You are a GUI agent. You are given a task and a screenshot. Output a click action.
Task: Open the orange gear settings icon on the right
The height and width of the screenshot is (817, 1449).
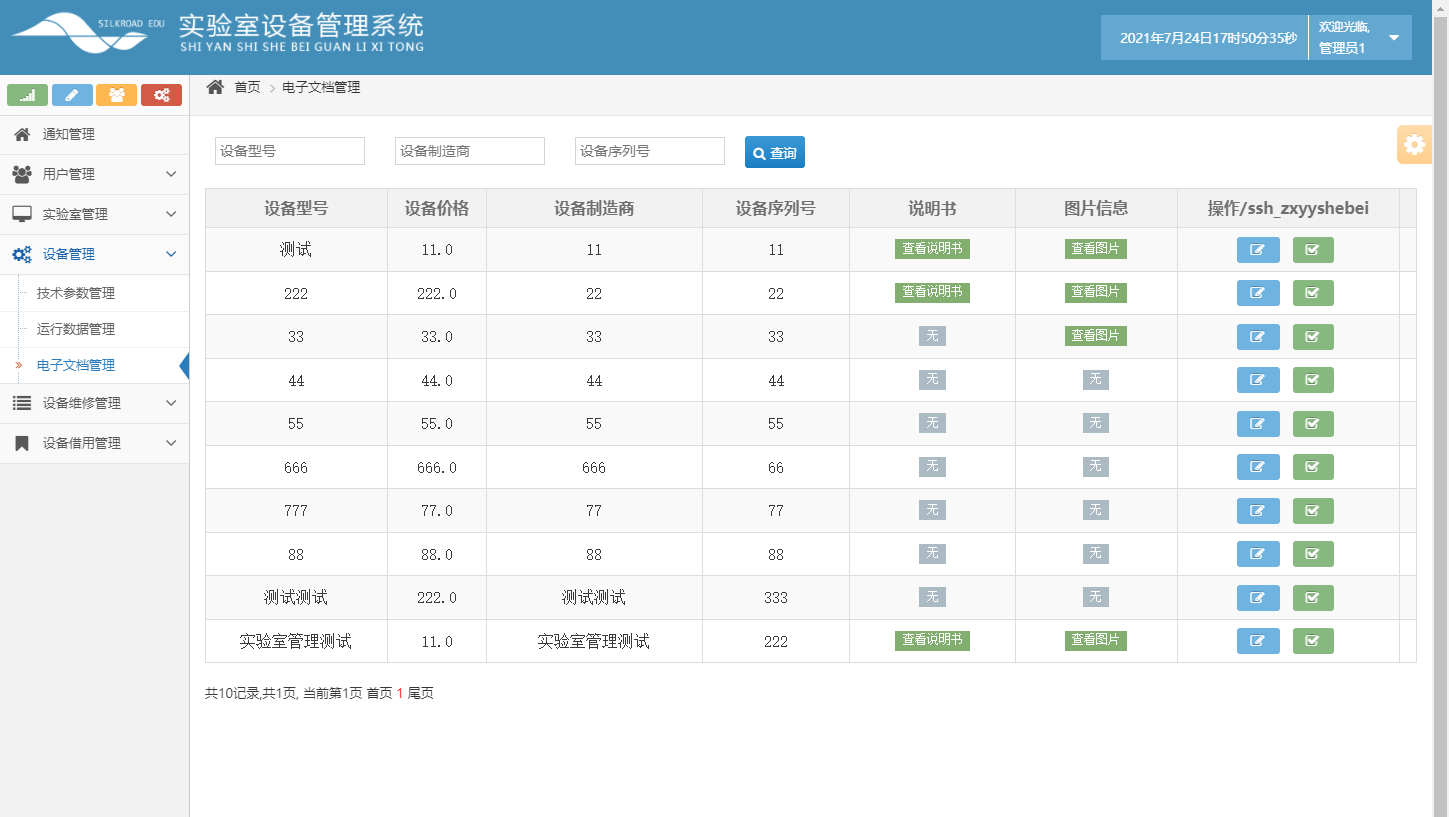click(x=1414, y=144)
